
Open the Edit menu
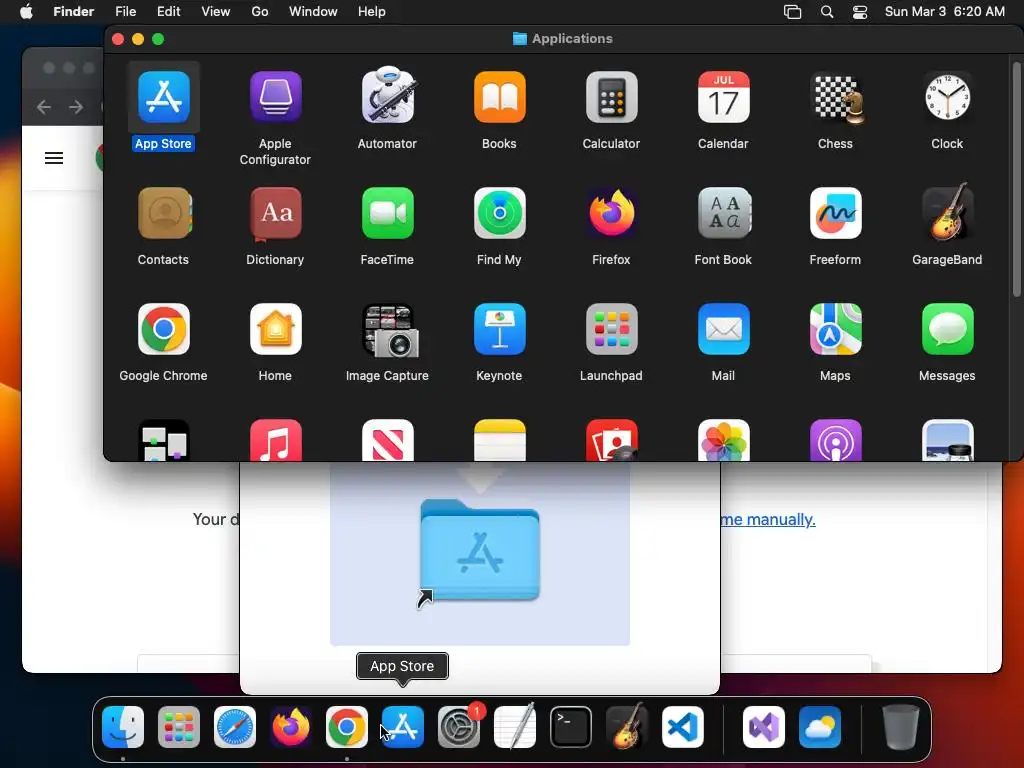(x=168, y=12)
